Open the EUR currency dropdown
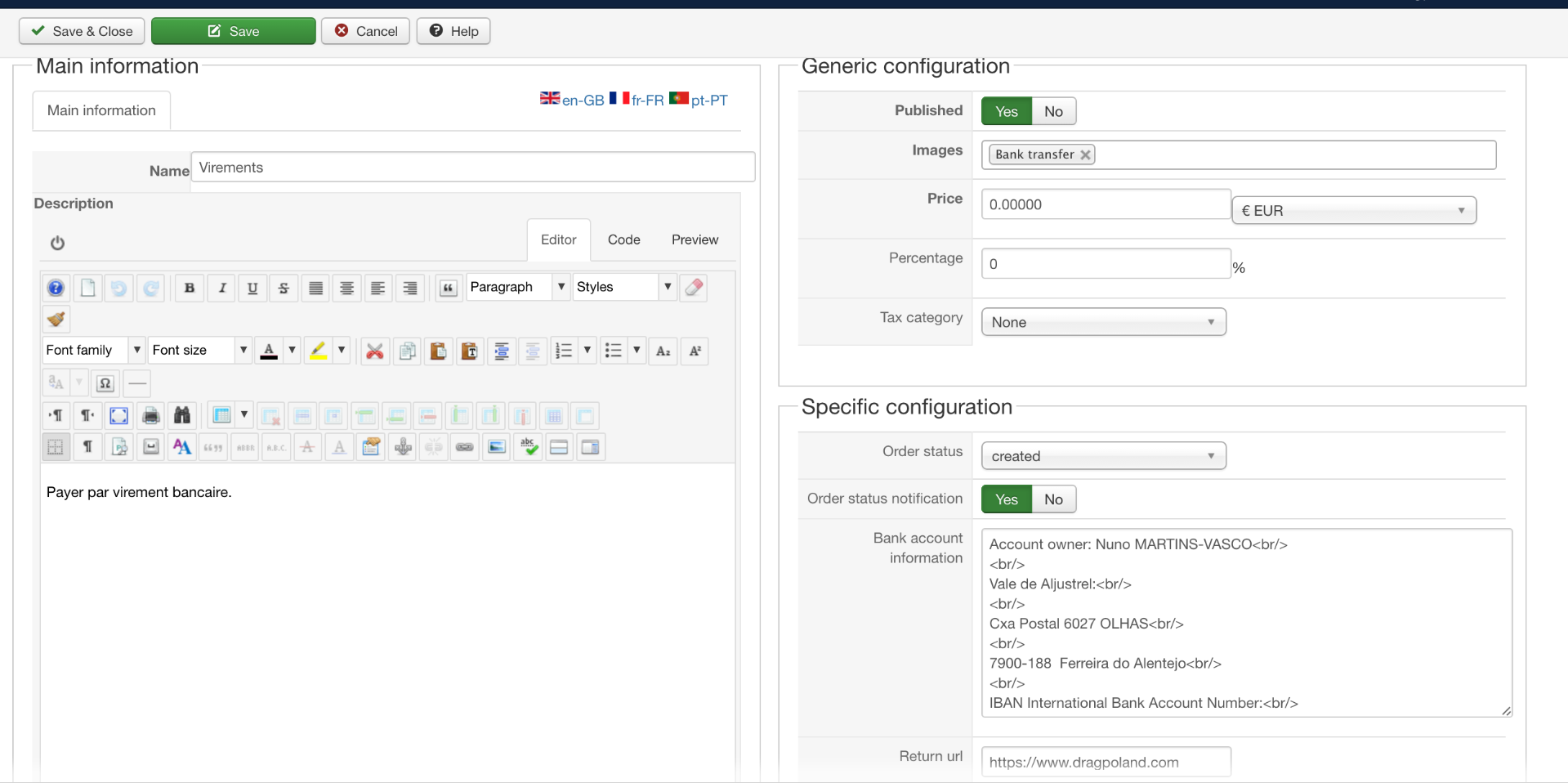The height and width of the screenshot is (783, 1568). pyautogui.click(x=1353, y=211)
